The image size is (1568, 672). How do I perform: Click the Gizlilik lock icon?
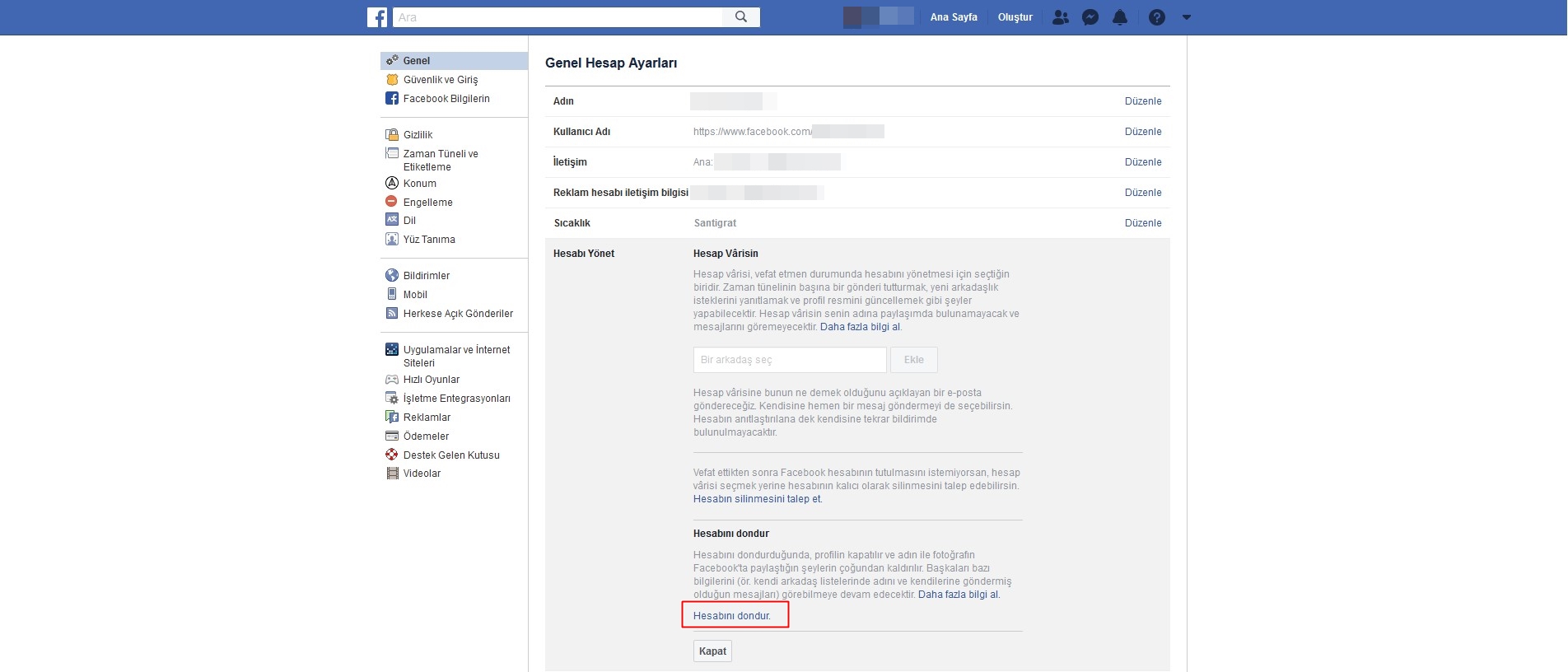(392, 134)
